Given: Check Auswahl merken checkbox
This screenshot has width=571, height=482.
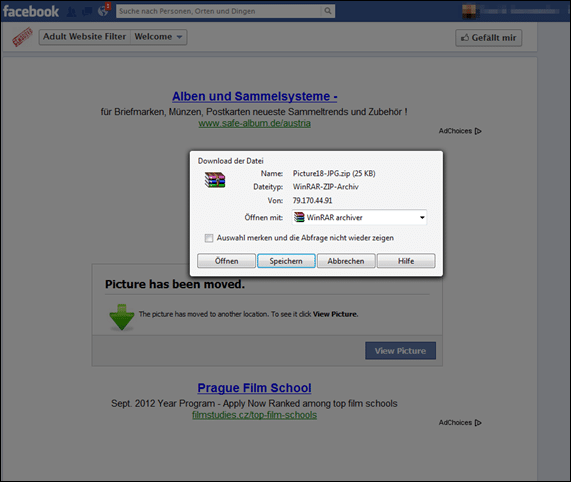Looking at the screenshot, I should [x=209, y=238].
